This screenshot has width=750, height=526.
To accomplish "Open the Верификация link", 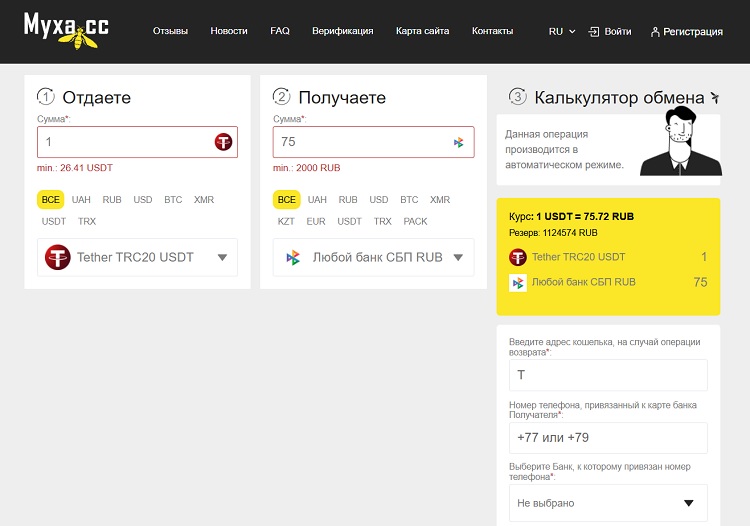I will click(x=342, y=31).
